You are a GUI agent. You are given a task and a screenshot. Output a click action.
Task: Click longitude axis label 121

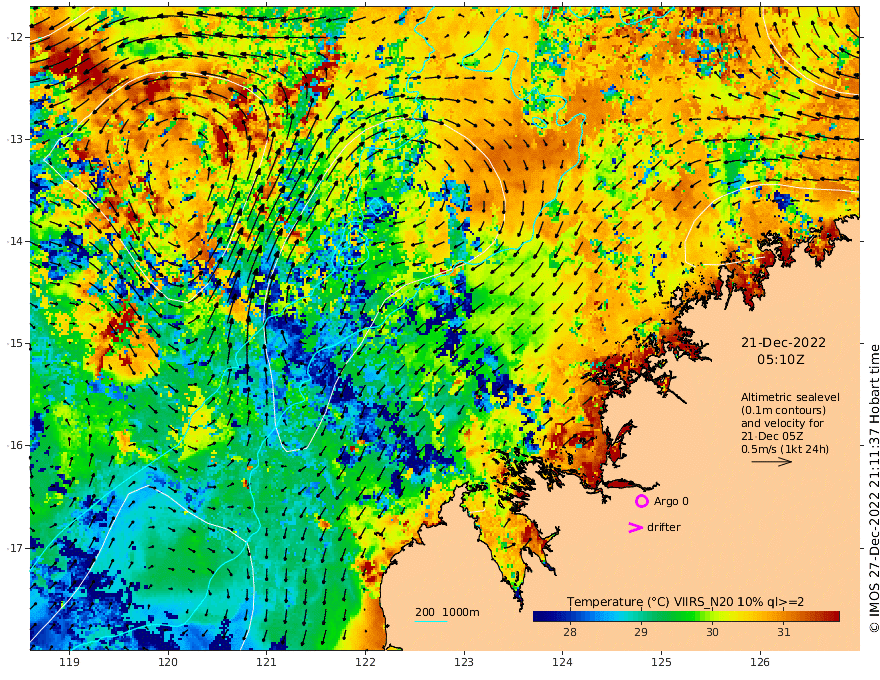[x=267, y=662]
